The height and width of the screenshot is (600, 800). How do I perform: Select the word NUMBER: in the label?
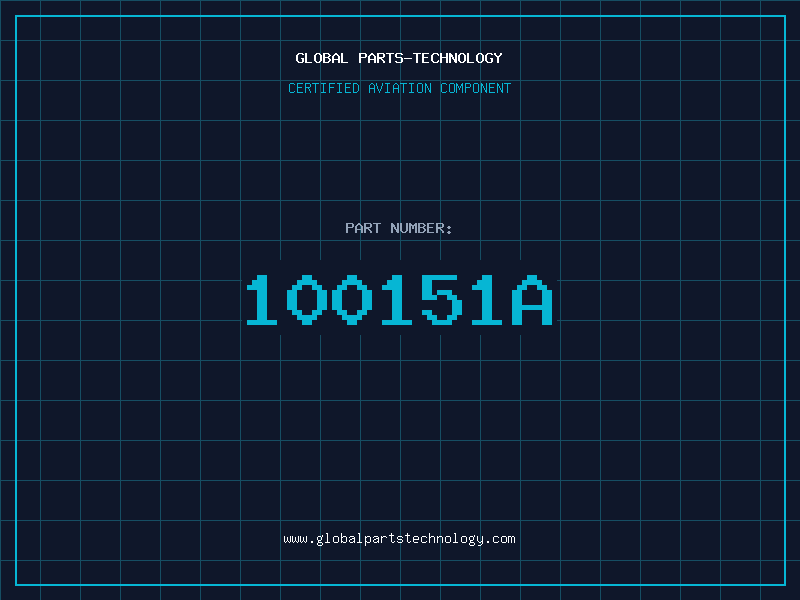pyautogui.click(x=421, y=228)
